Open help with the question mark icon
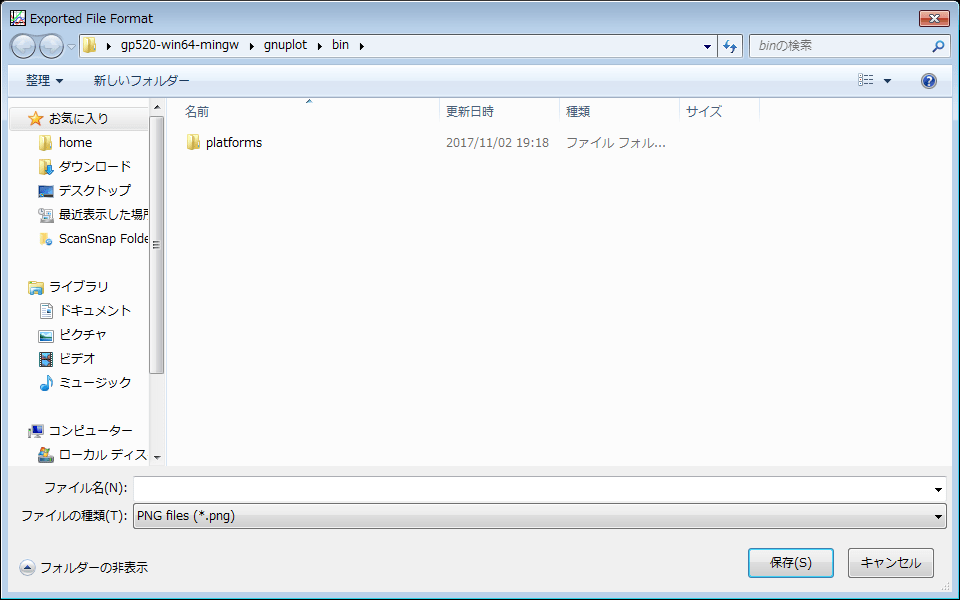 tap(929, 81)
